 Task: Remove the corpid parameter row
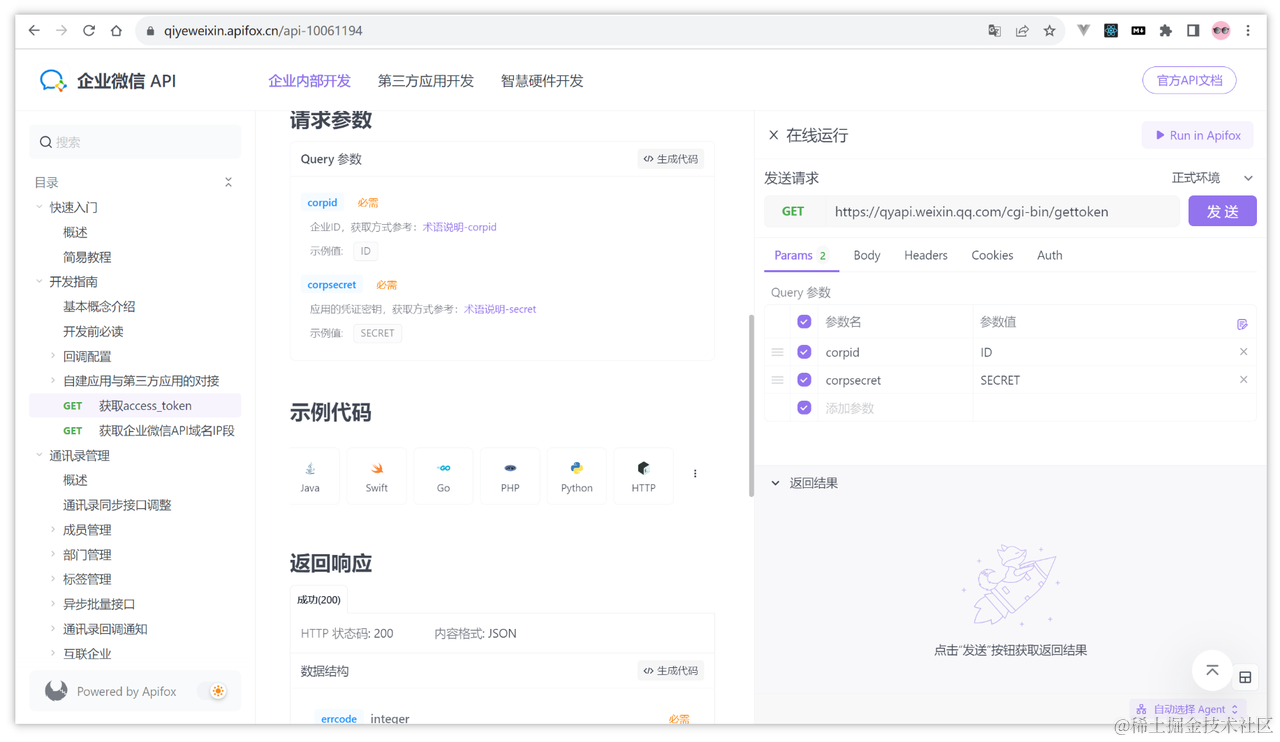click(x=1243, y=352)
